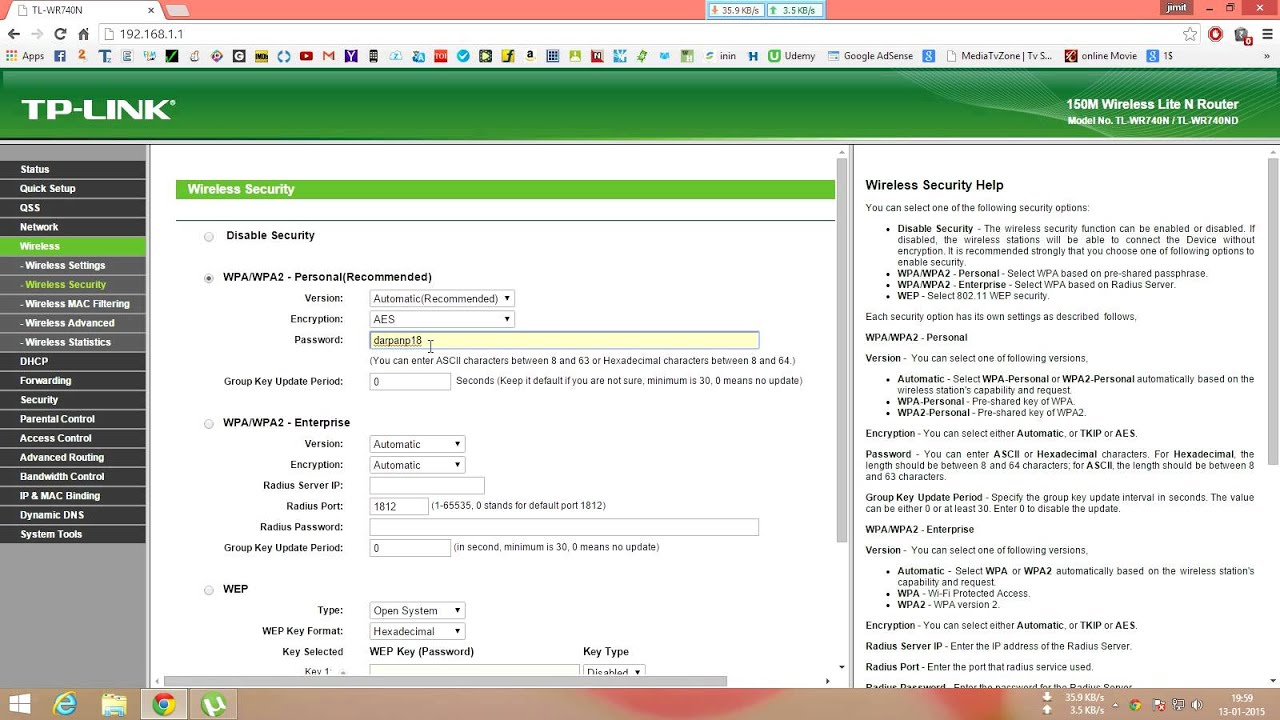Open uTorrent from the taskbar
The height and width of the screenshot is (720, 1280).
pyautogui.click(x=213, y=704)
